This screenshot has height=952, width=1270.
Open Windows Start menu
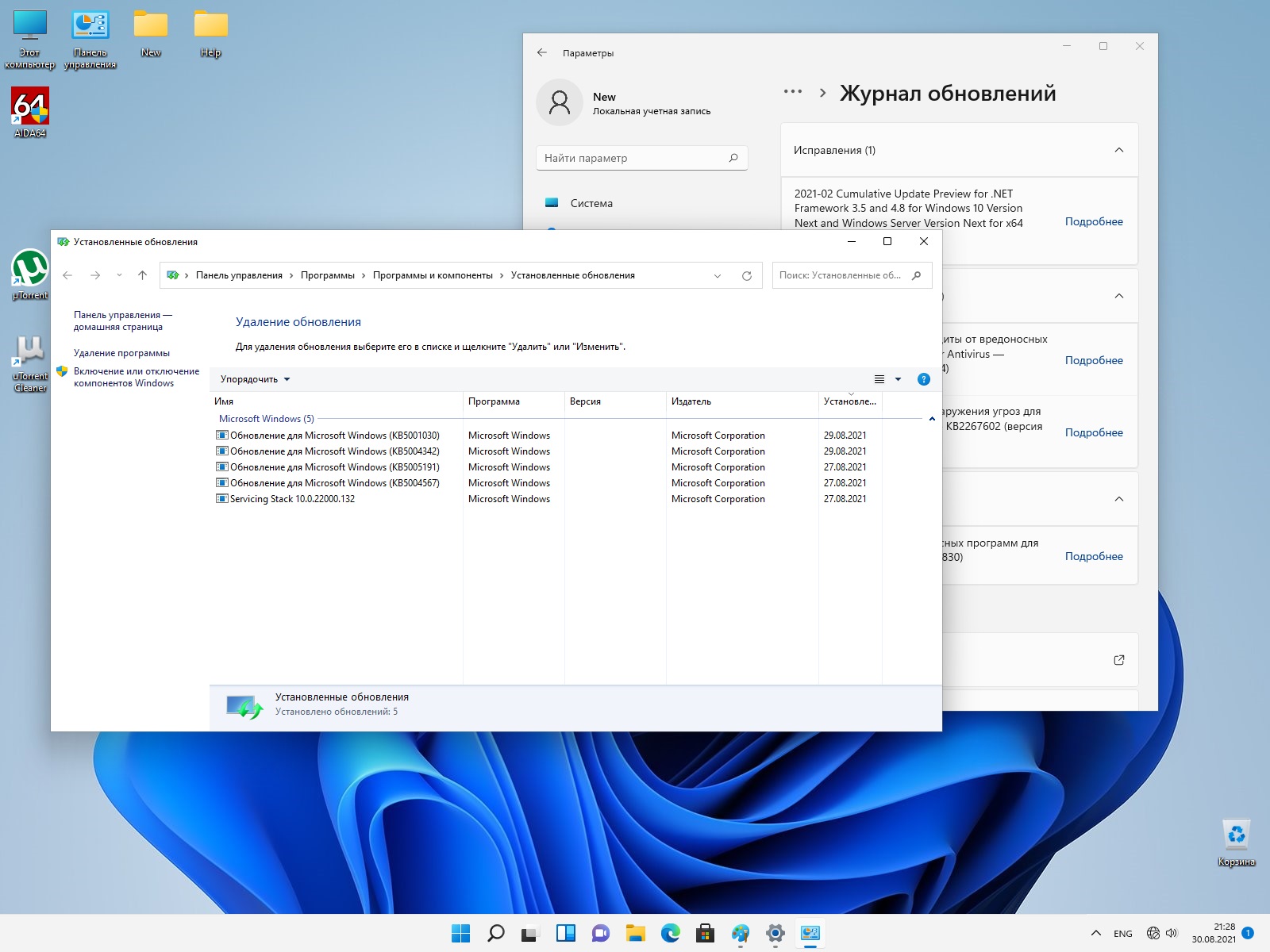(x=460, y=934)
